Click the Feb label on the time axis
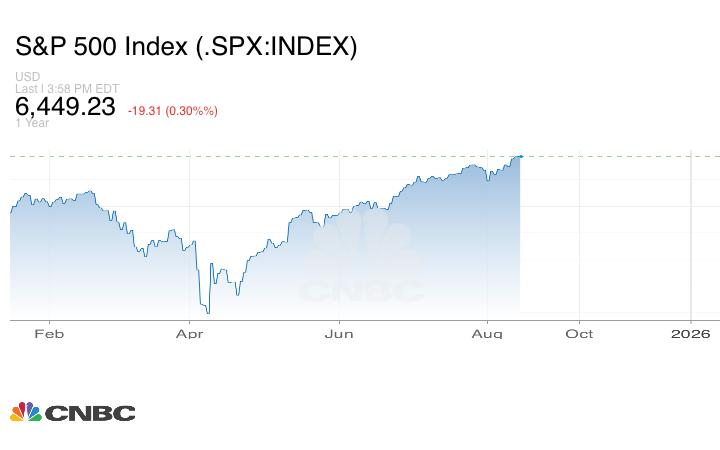The width and height of the screenshot is (720, 450). (x=49, y=334)
